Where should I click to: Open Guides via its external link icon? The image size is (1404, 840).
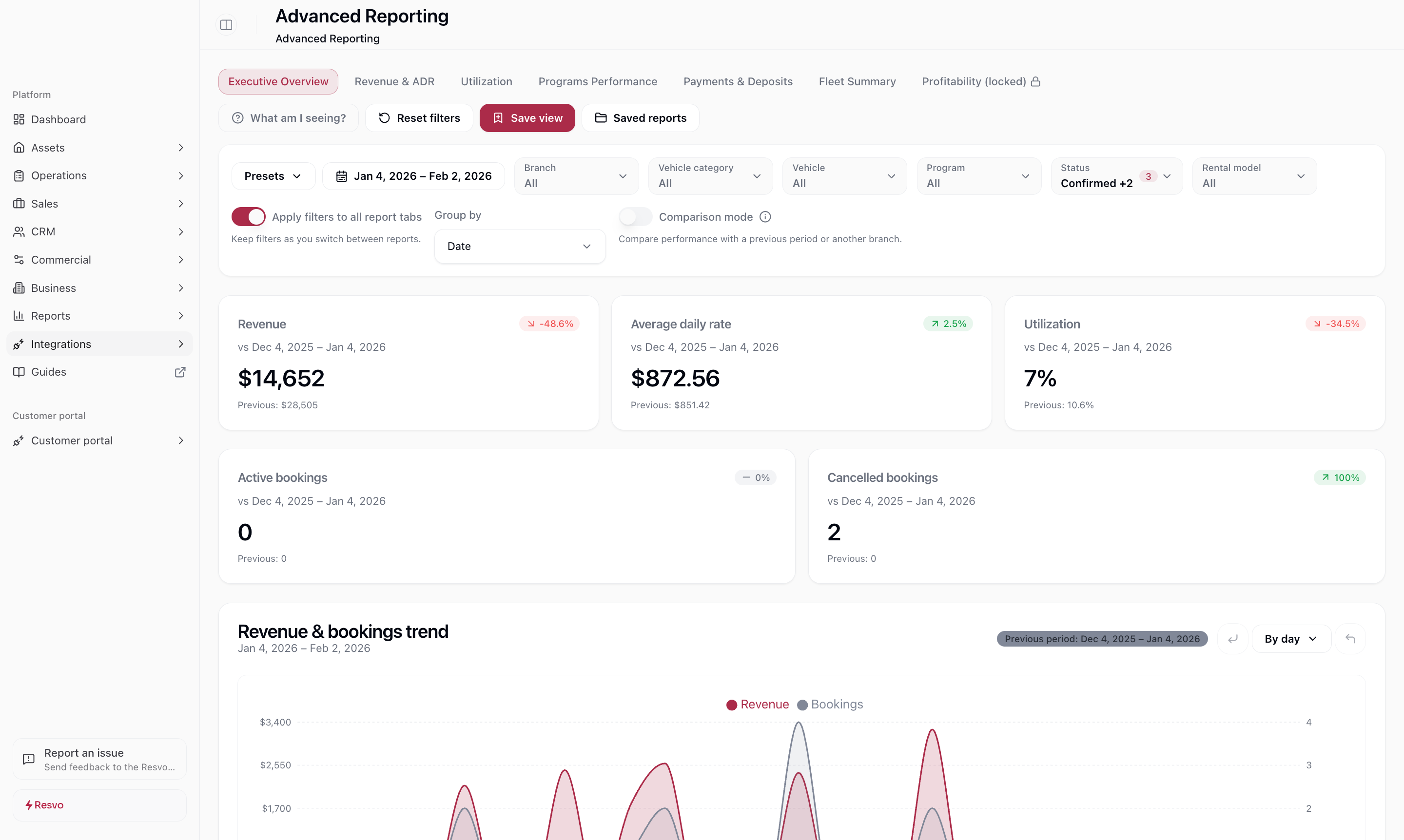point(180,372)
